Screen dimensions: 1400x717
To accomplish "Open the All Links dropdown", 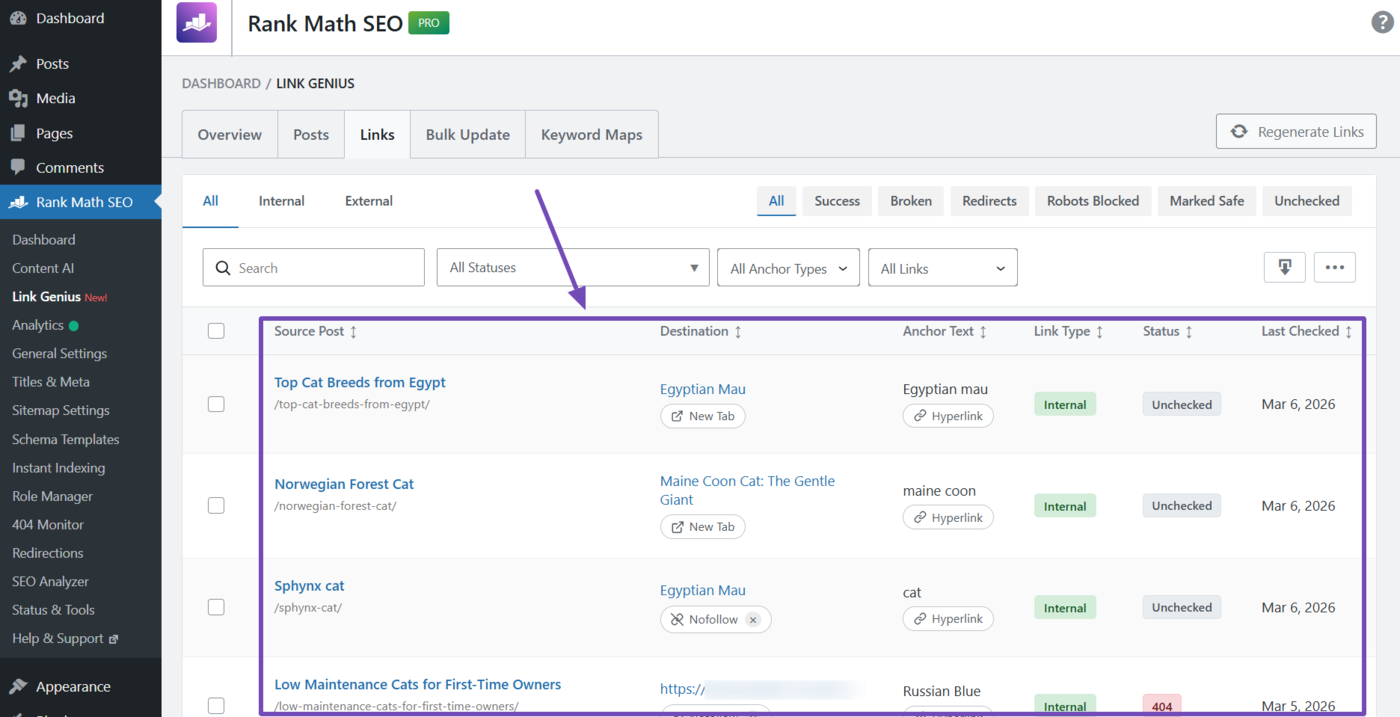I will pyautogui.click(x=943, y=268).
